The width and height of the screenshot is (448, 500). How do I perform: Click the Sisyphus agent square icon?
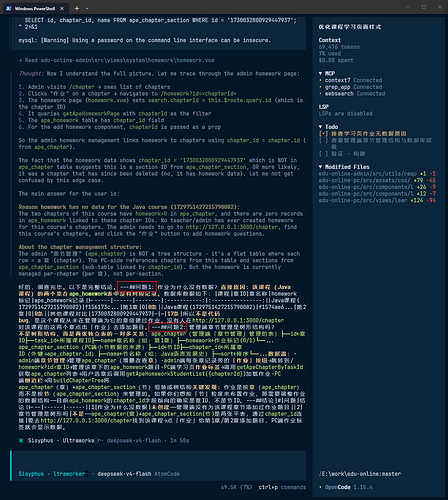21,440
